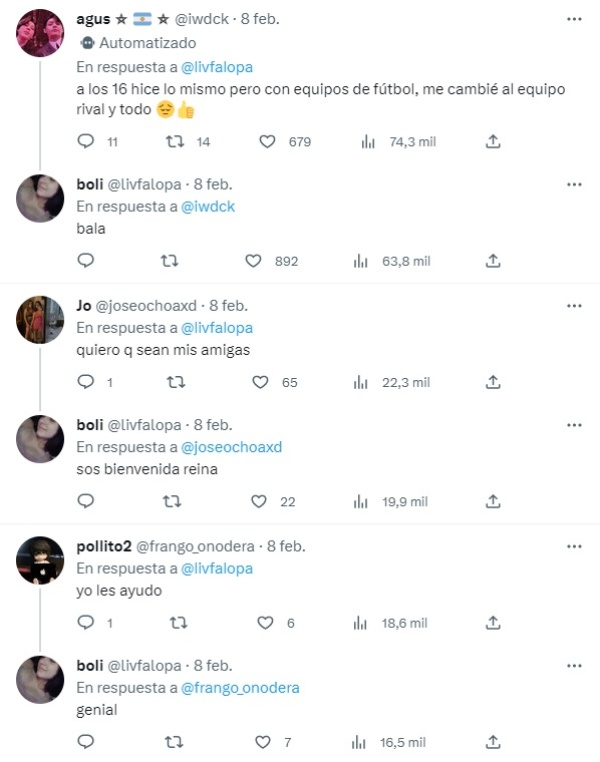Like boli's "bala" reply
This screenshot has width=600, height=762.
coord(254,261)
